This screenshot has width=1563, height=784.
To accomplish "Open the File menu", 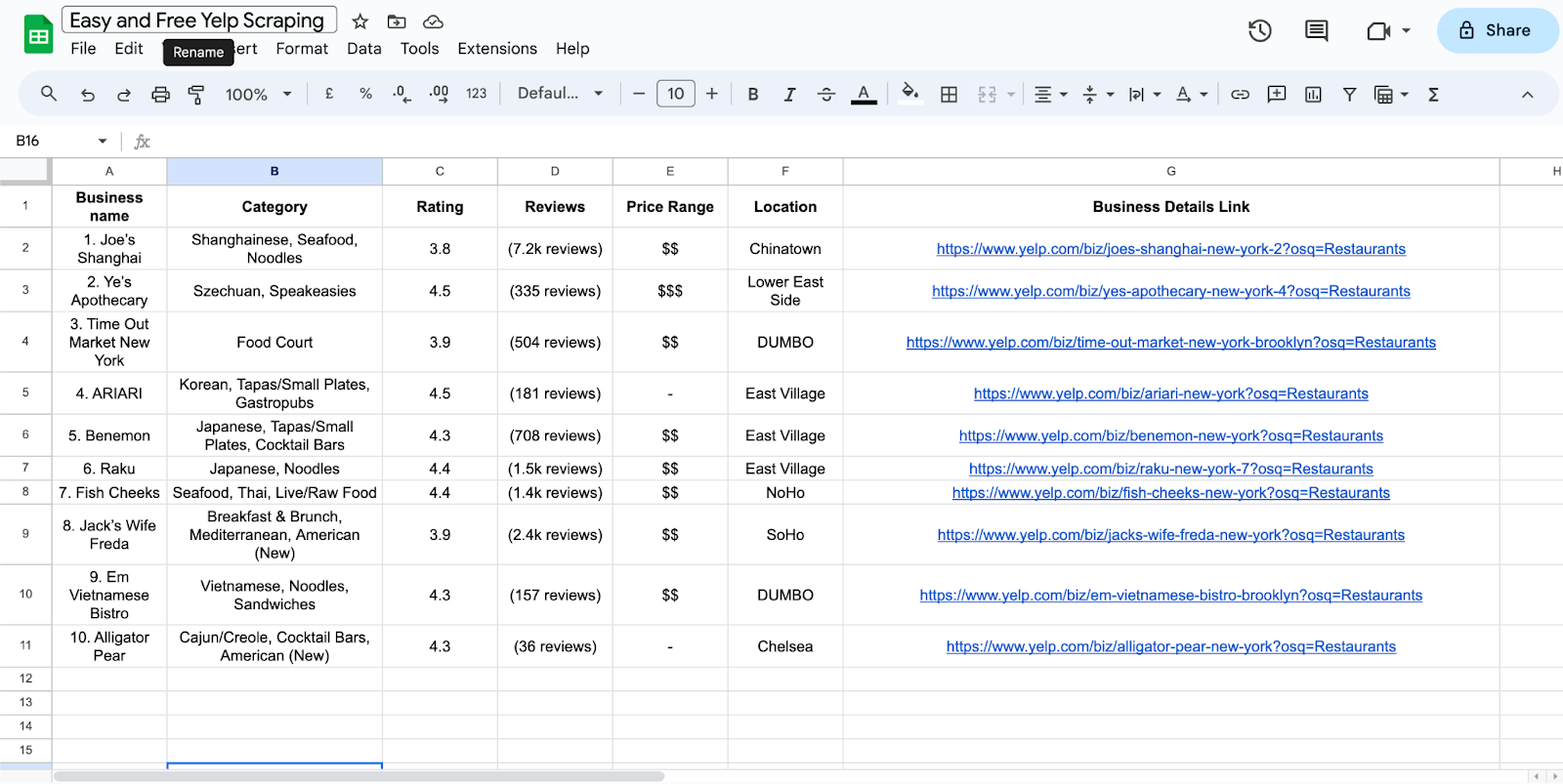I will (x=83, y=49).
